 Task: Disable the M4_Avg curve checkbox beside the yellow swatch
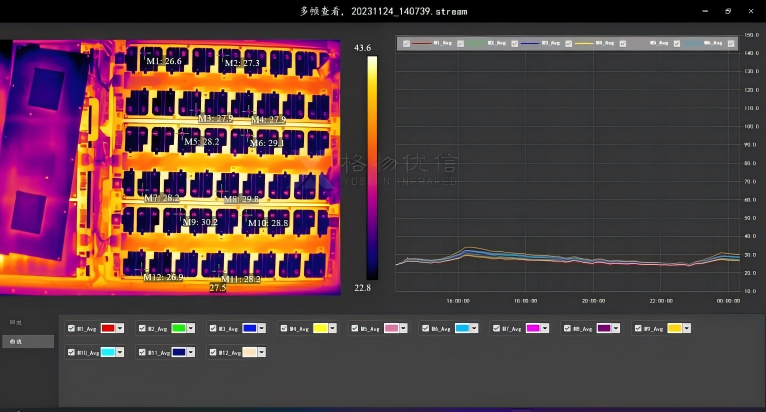point(284,328)
